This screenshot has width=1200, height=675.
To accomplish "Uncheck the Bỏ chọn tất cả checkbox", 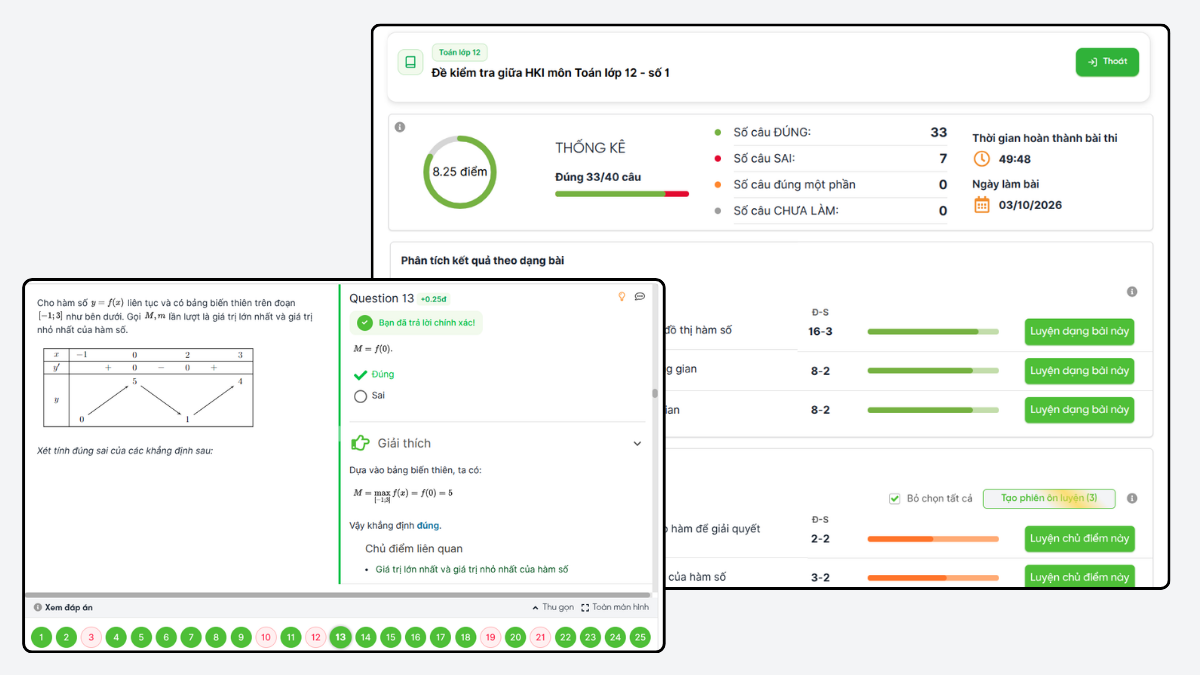I will 894,499.
